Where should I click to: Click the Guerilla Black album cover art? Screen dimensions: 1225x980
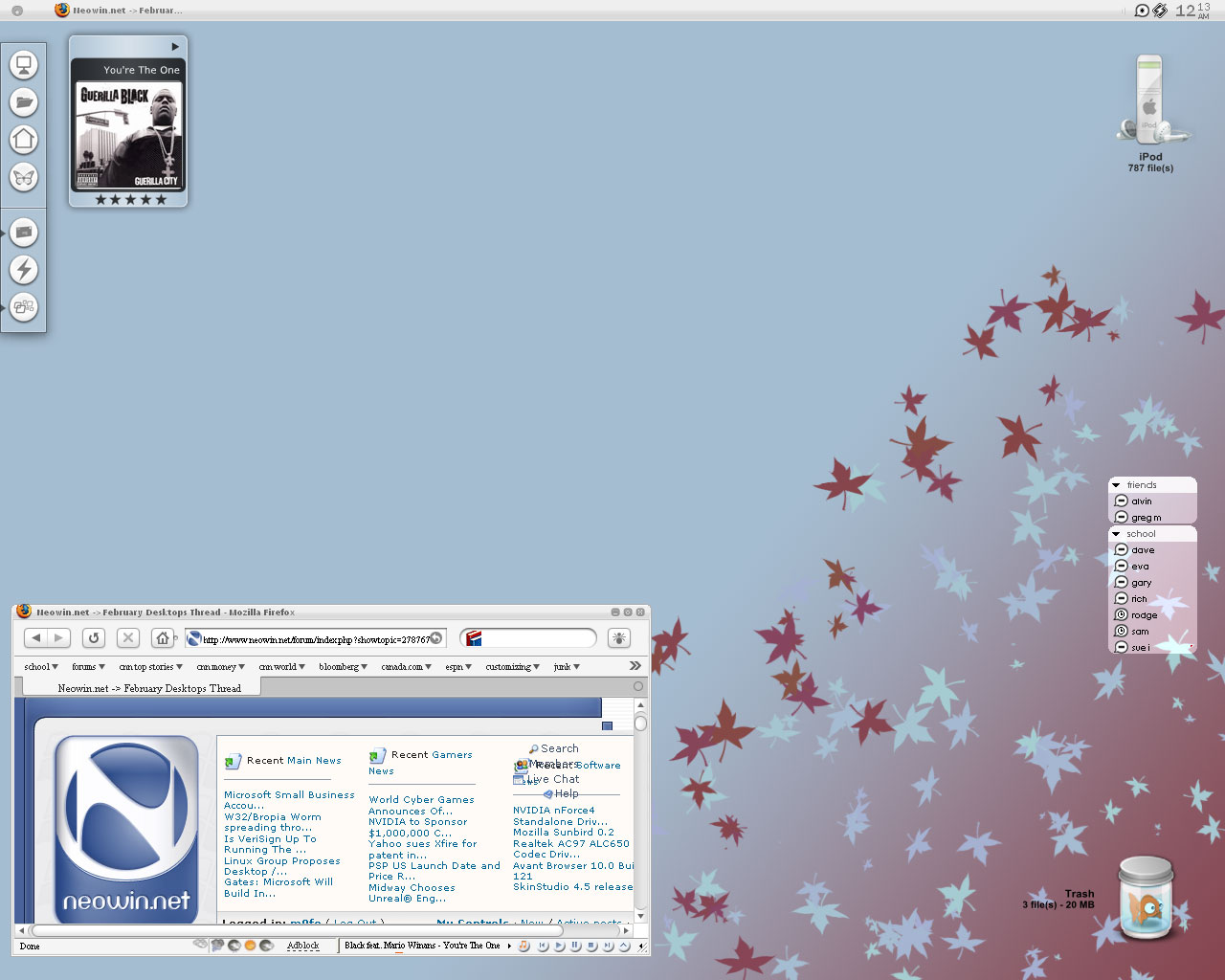[129, 135]
